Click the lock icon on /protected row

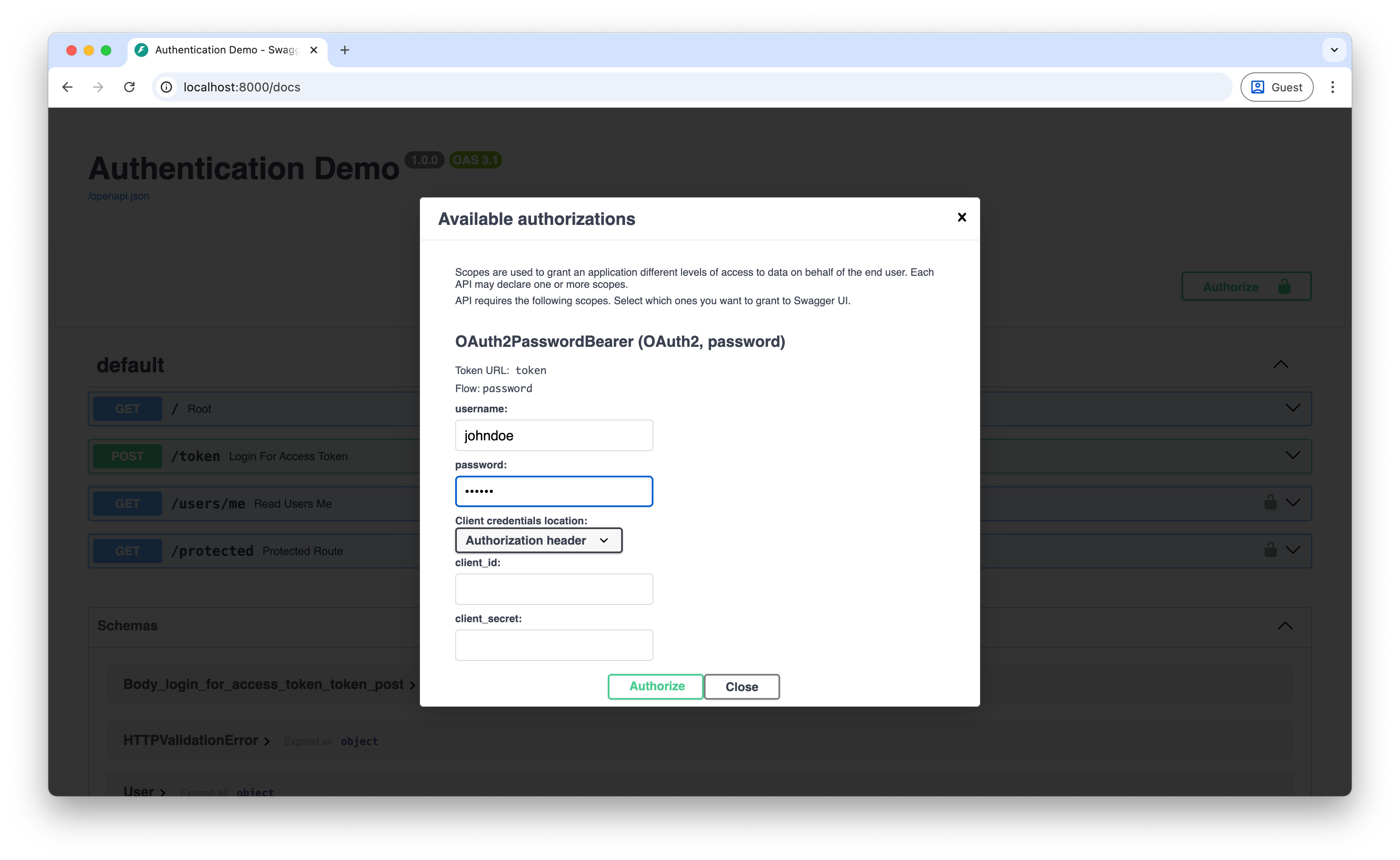click(x=1270, y=550)
